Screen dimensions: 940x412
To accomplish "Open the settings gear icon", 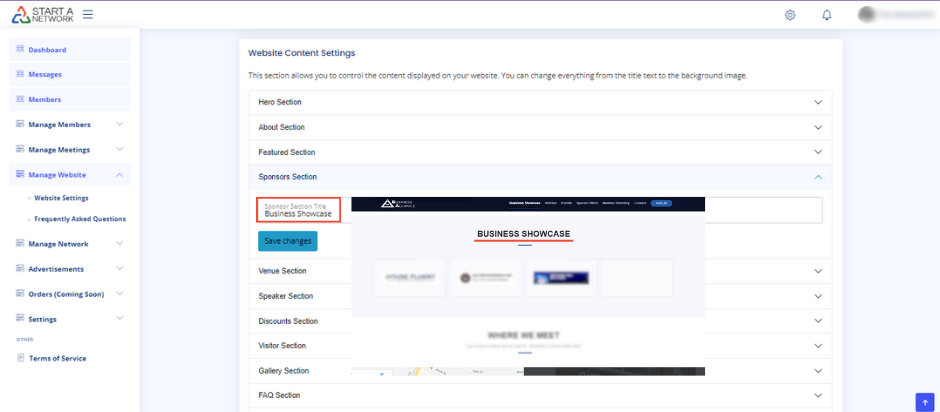I will pos(790,15).
